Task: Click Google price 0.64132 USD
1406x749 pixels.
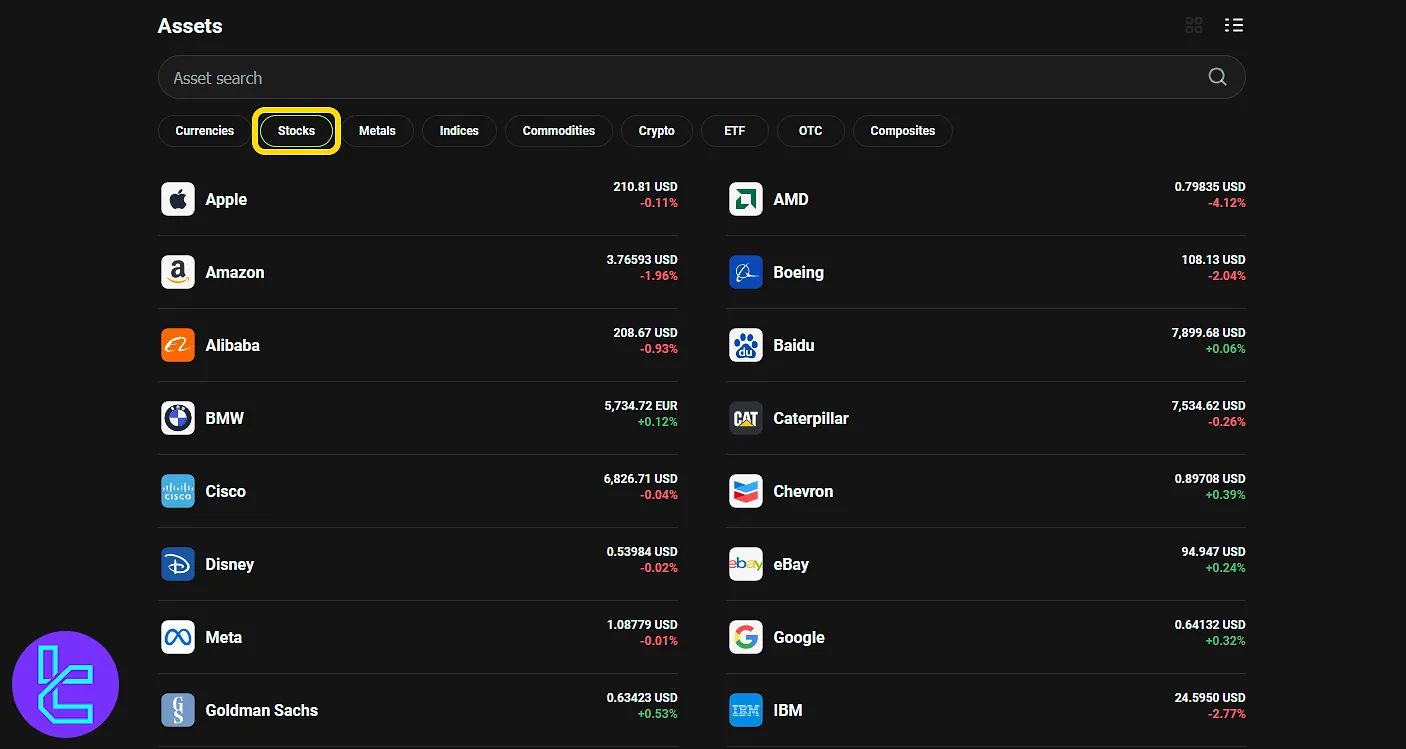Action: (1210, 625)
